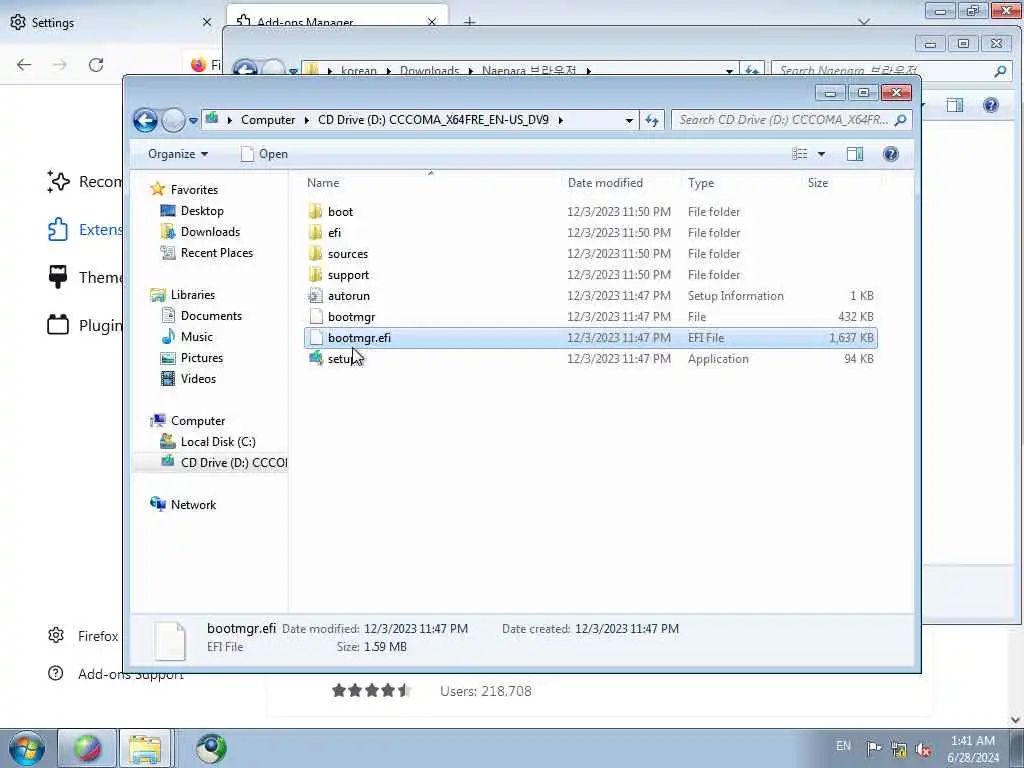Open Videos library

pyautogui.click(x=198, y=379)
